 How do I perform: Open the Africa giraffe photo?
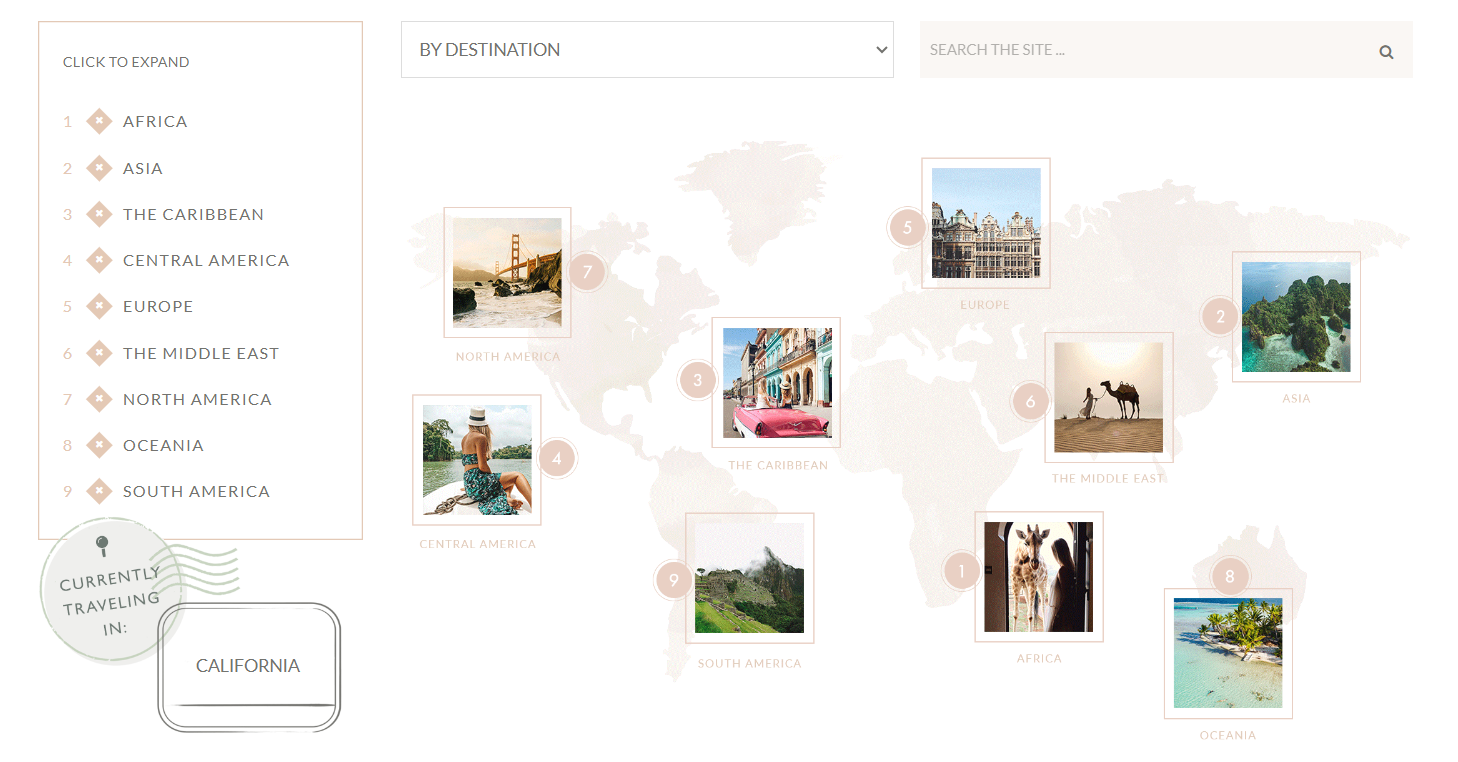pos(1039,577)
